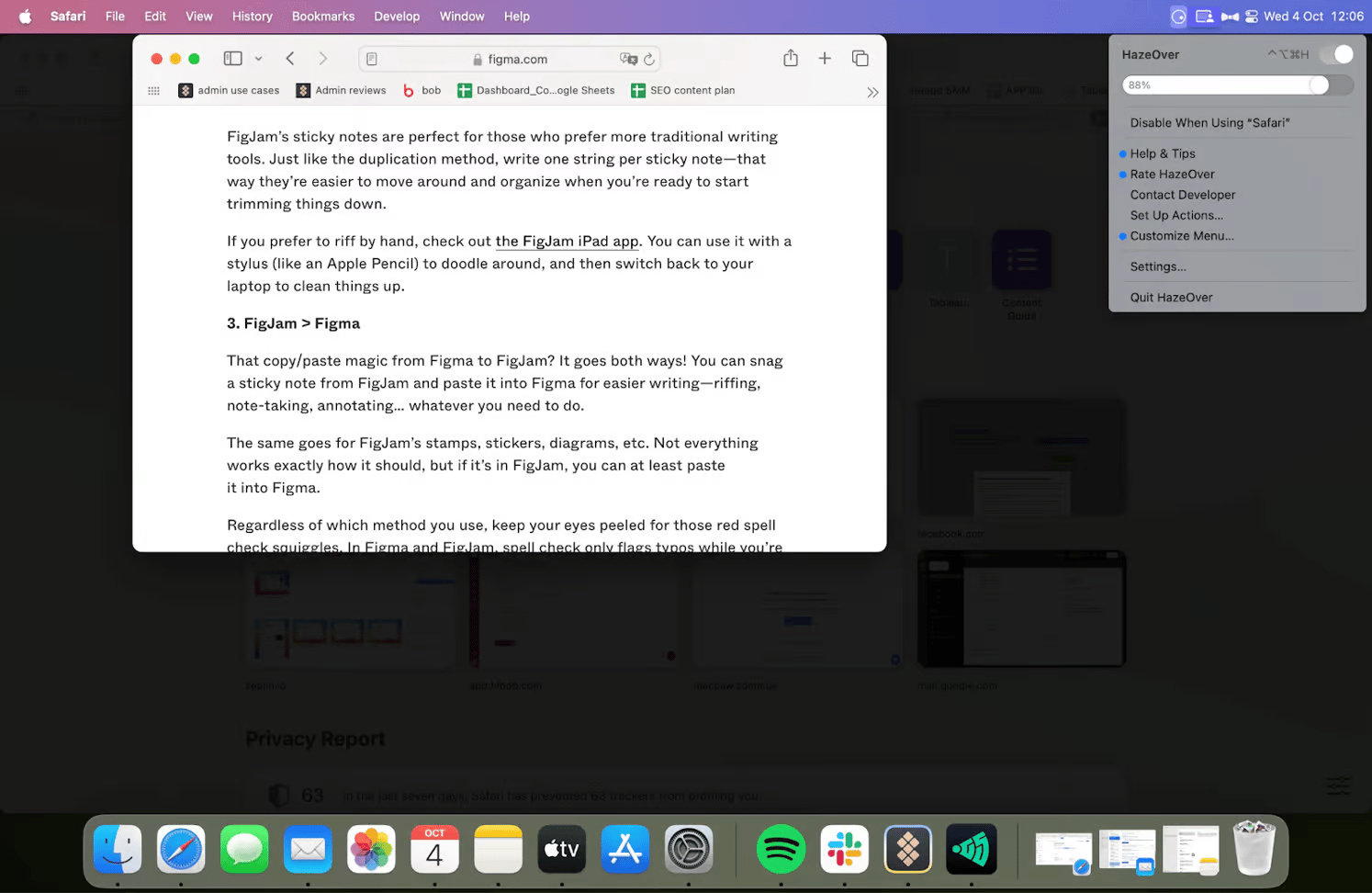Viewport: 1372px width, 893px height.
Task: Reload the figma.com page
Action: pyautogui.click(x=649, y=59)
